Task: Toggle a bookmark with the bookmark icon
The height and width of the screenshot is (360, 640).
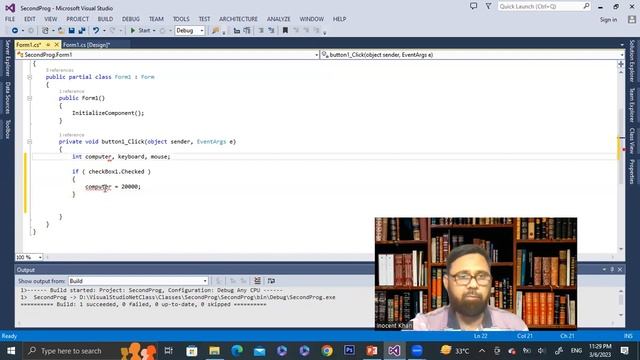Action: tap(285, 31)
